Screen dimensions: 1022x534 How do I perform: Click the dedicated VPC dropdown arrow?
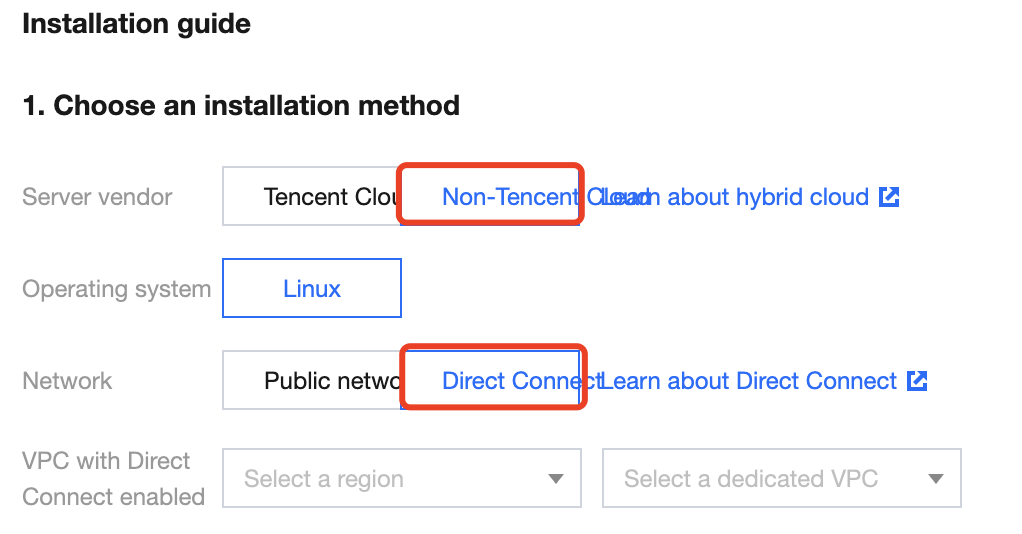[x=936, y=479]
